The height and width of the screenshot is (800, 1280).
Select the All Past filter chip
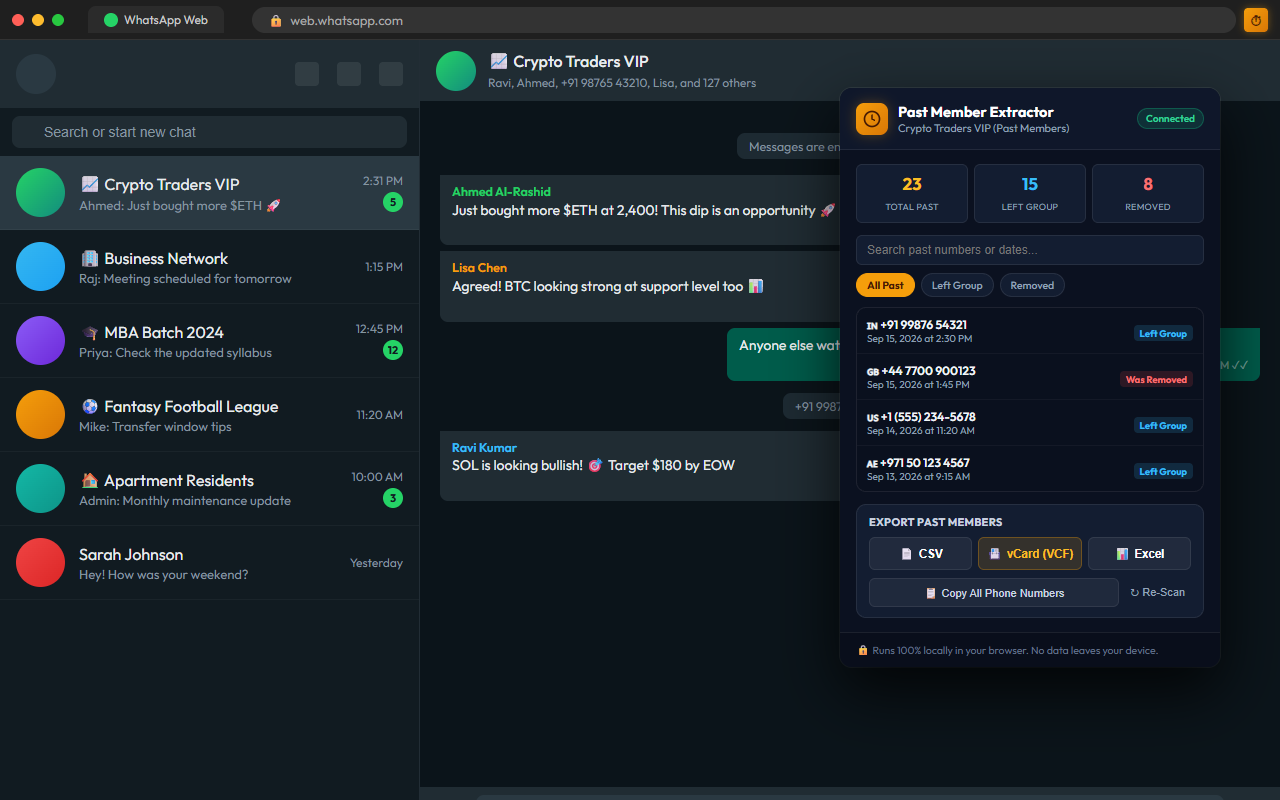pyautogui.click(x=885, y=285)
